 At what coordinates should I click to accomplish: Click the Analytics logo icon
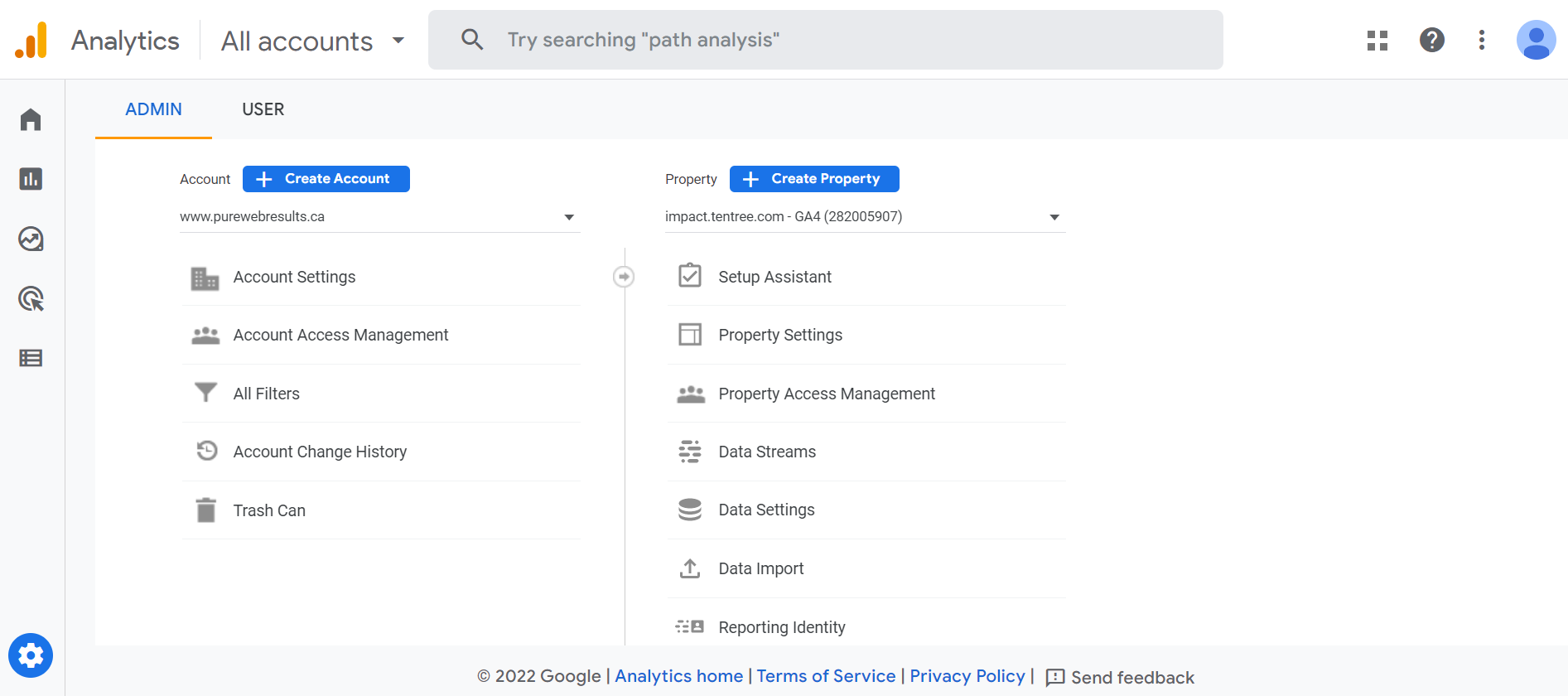31,40
